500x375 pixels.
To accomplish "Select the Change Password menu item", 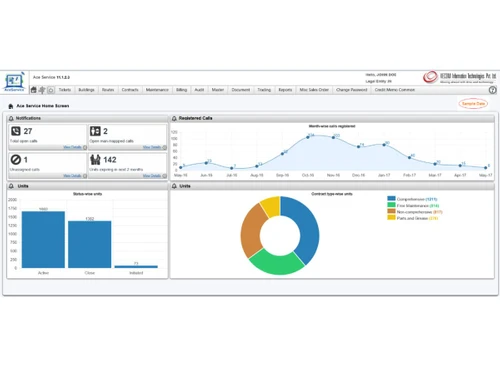I will [x=352, y=90].
